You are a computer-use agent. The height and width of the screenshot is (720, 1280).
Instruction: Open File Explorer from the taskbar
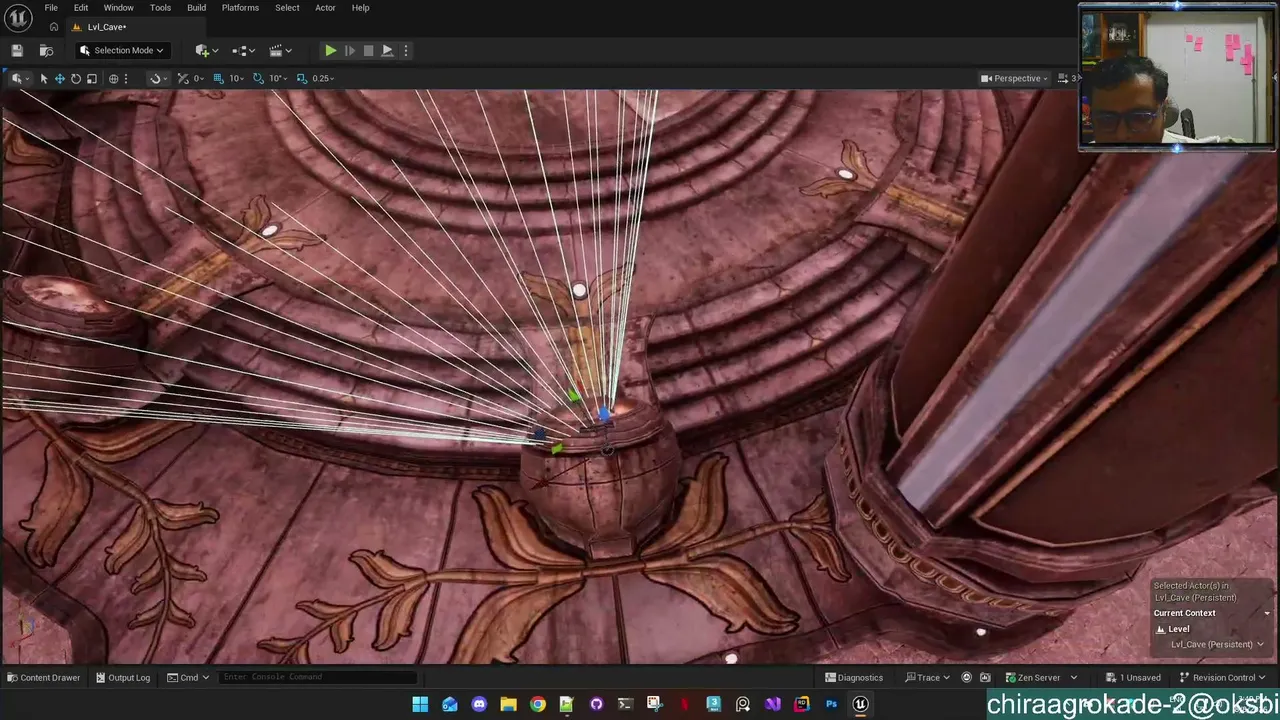click(508, 704)
